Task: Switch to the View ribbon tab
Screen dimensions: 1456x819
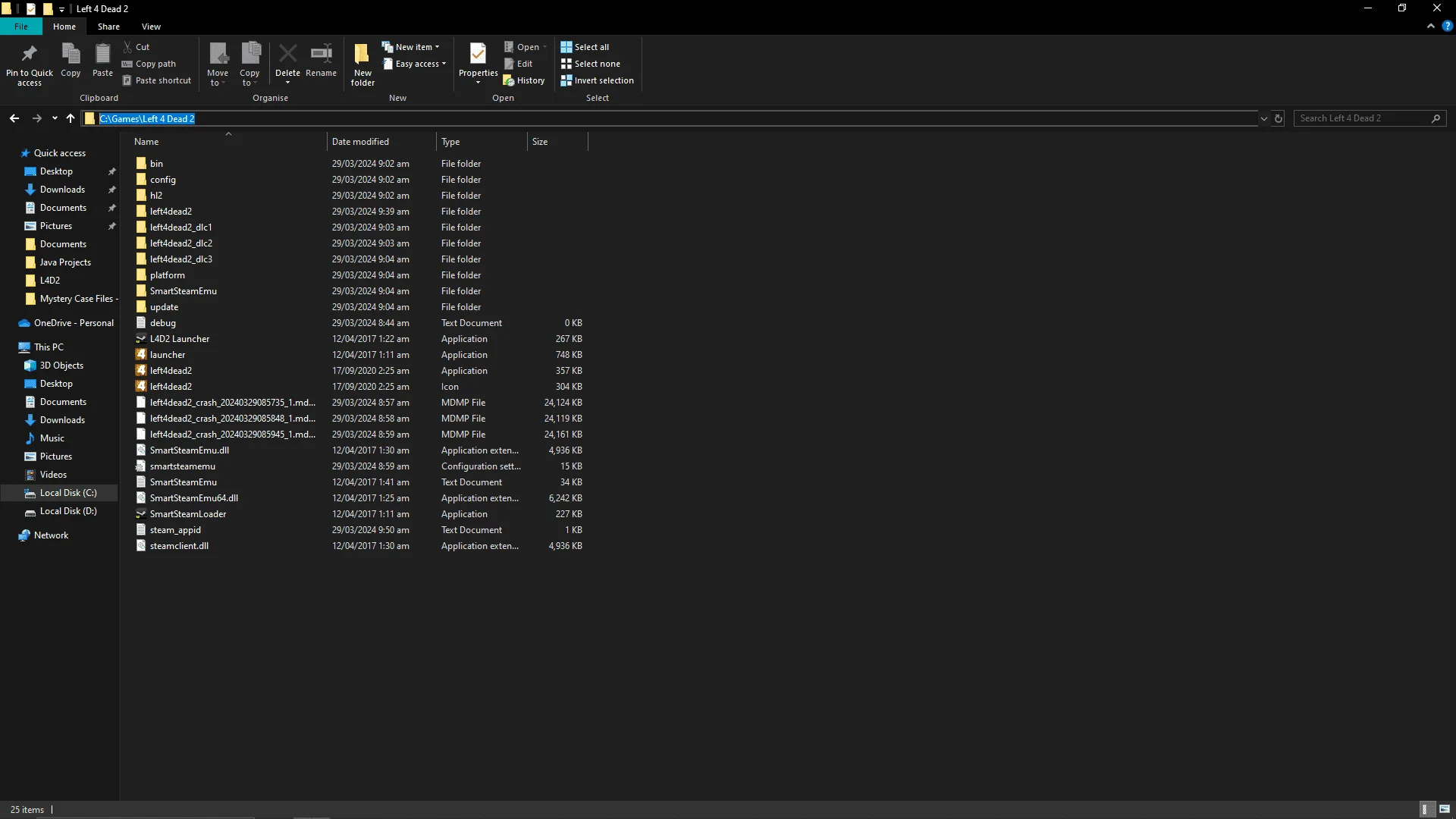Action: (x=151, y=27)
